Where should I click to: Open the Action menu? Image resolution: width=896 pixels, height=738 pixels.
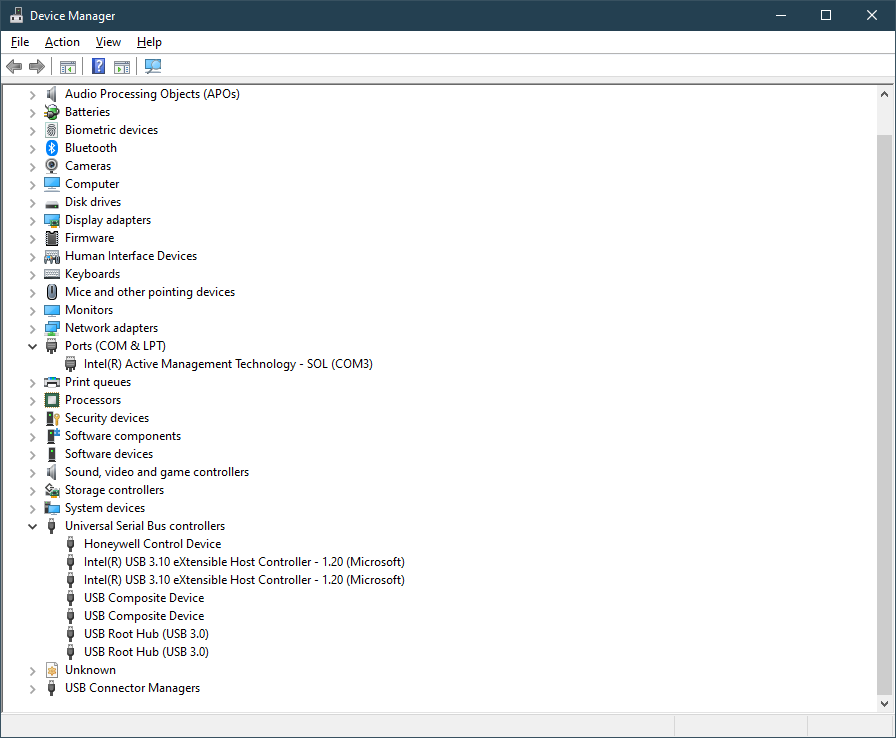click(x=62, y=42)
